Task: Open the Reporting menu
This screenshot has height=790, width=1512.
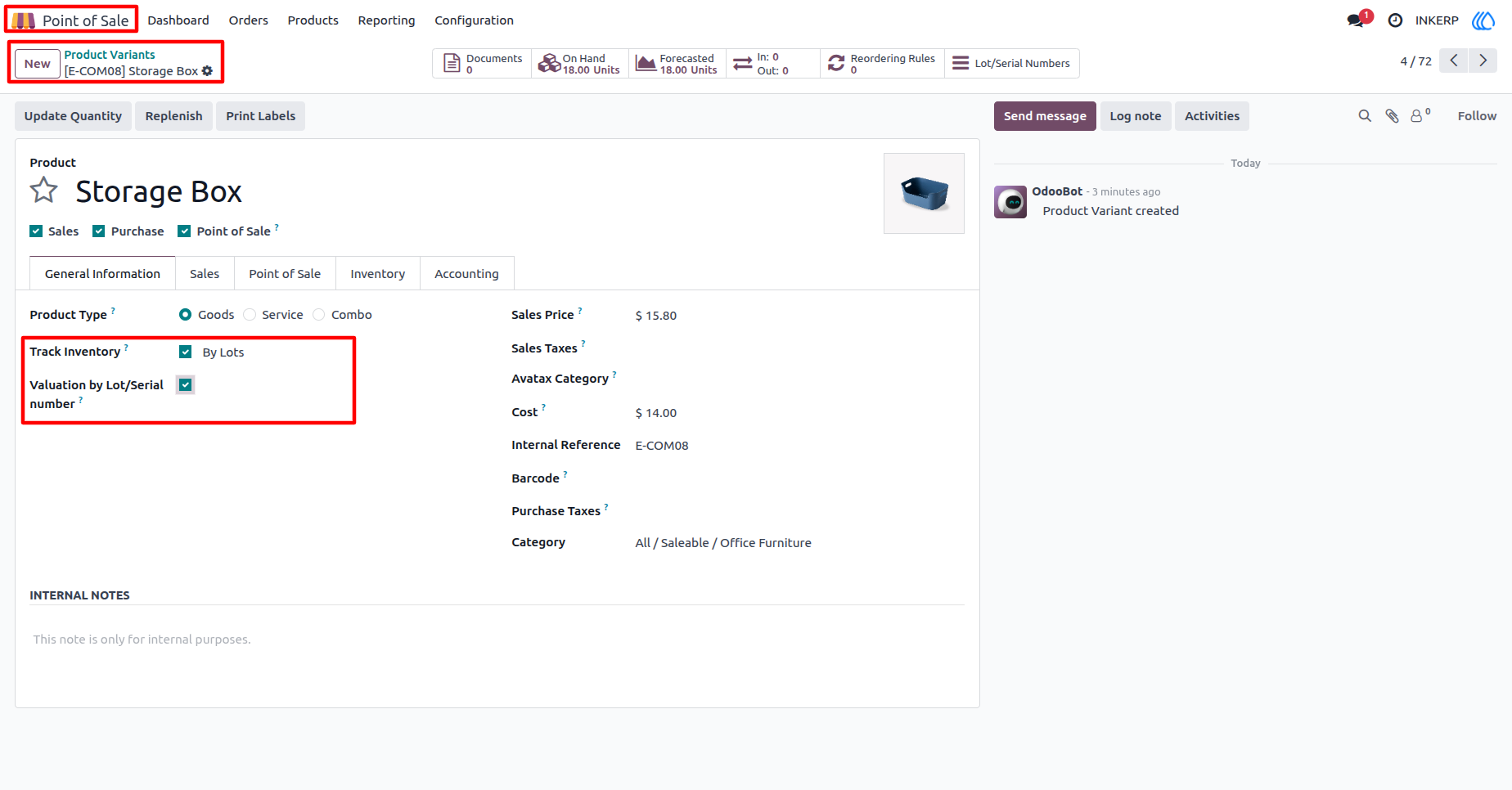Action: pyautogui.click(x=386, y=20)
